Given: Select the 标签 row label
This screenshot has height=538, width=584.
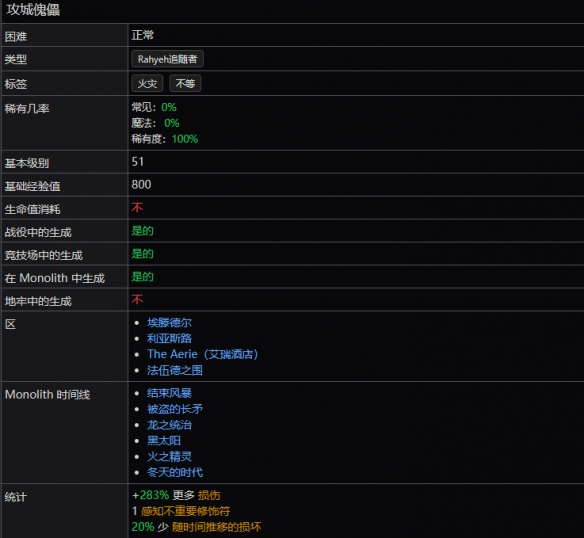Looking at the screenshot, I should pyautogui.click(x=16, y=84).
